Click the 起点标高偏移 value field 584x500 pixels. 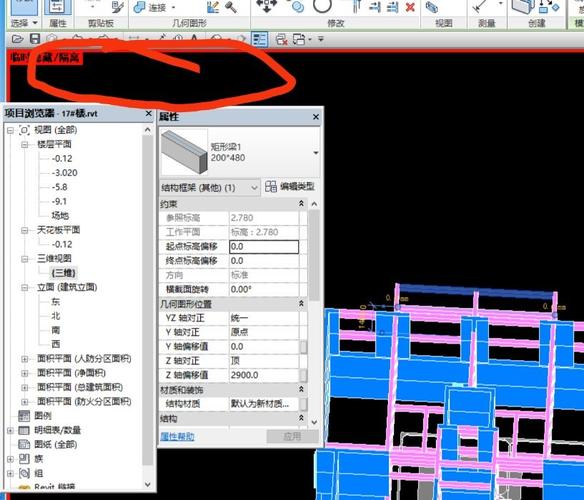tap(264, 247)
